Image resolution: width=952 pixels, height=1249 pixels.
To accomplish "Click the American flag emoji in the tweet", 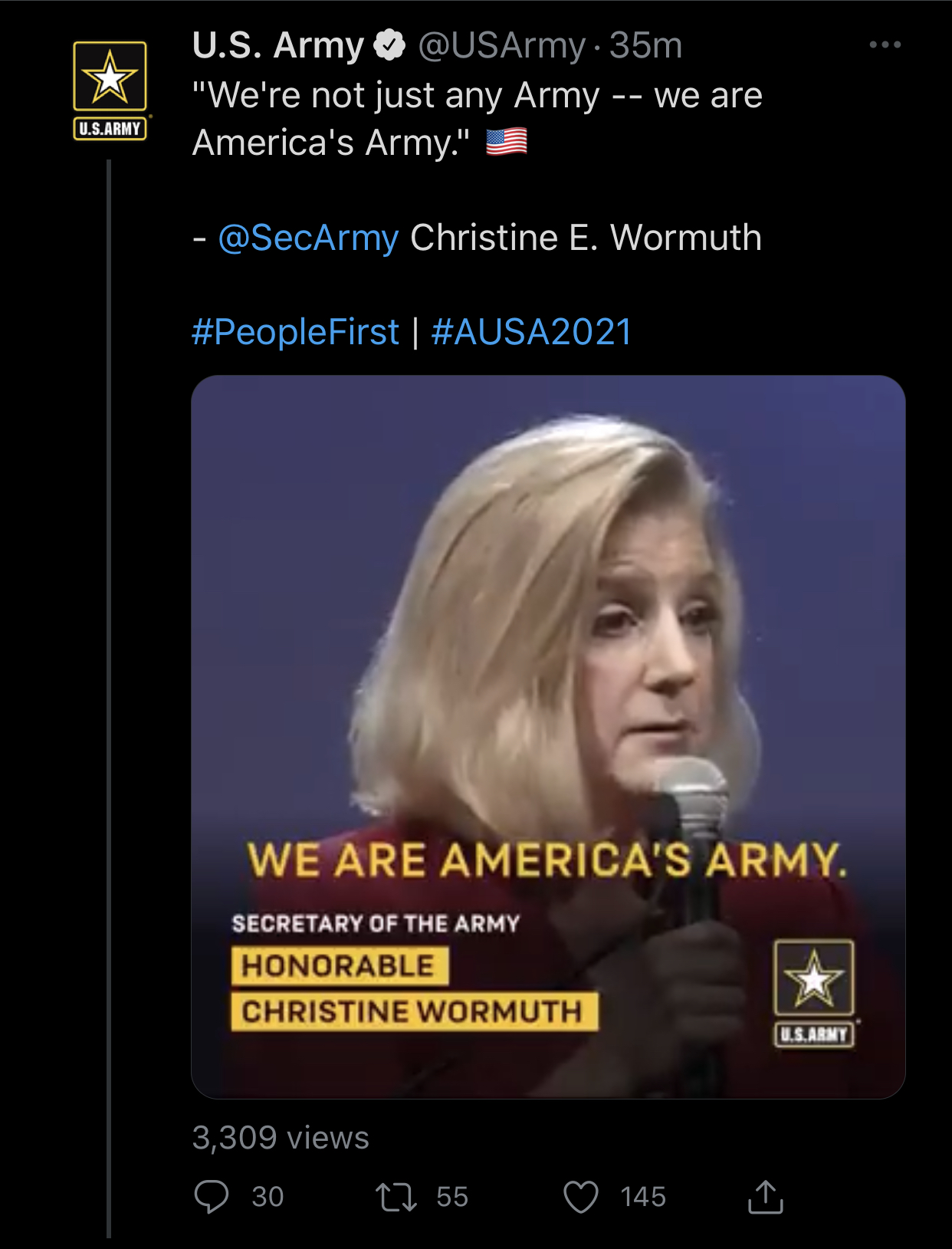I will (507, 143).
